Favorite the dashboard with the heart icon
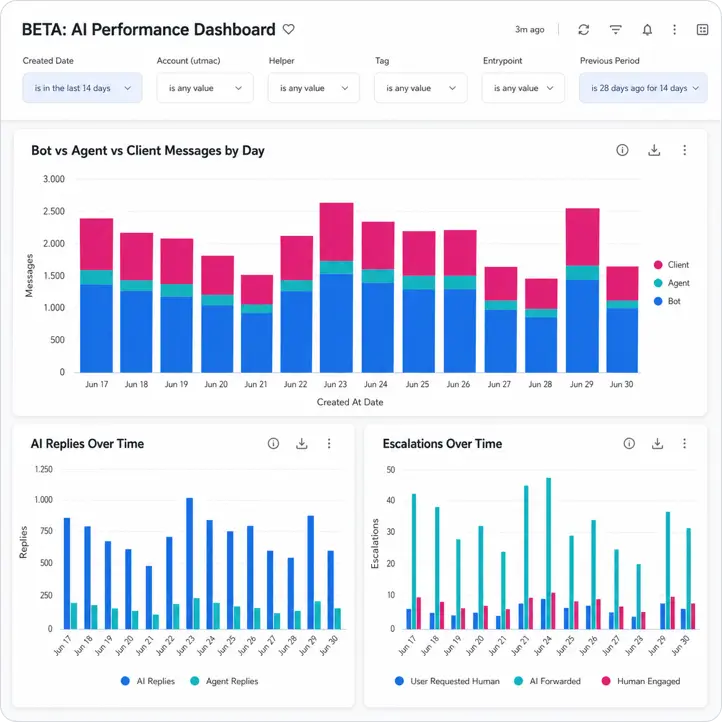Screen dimensions: 722x722 pyautogui.click(x=288, y=29)
